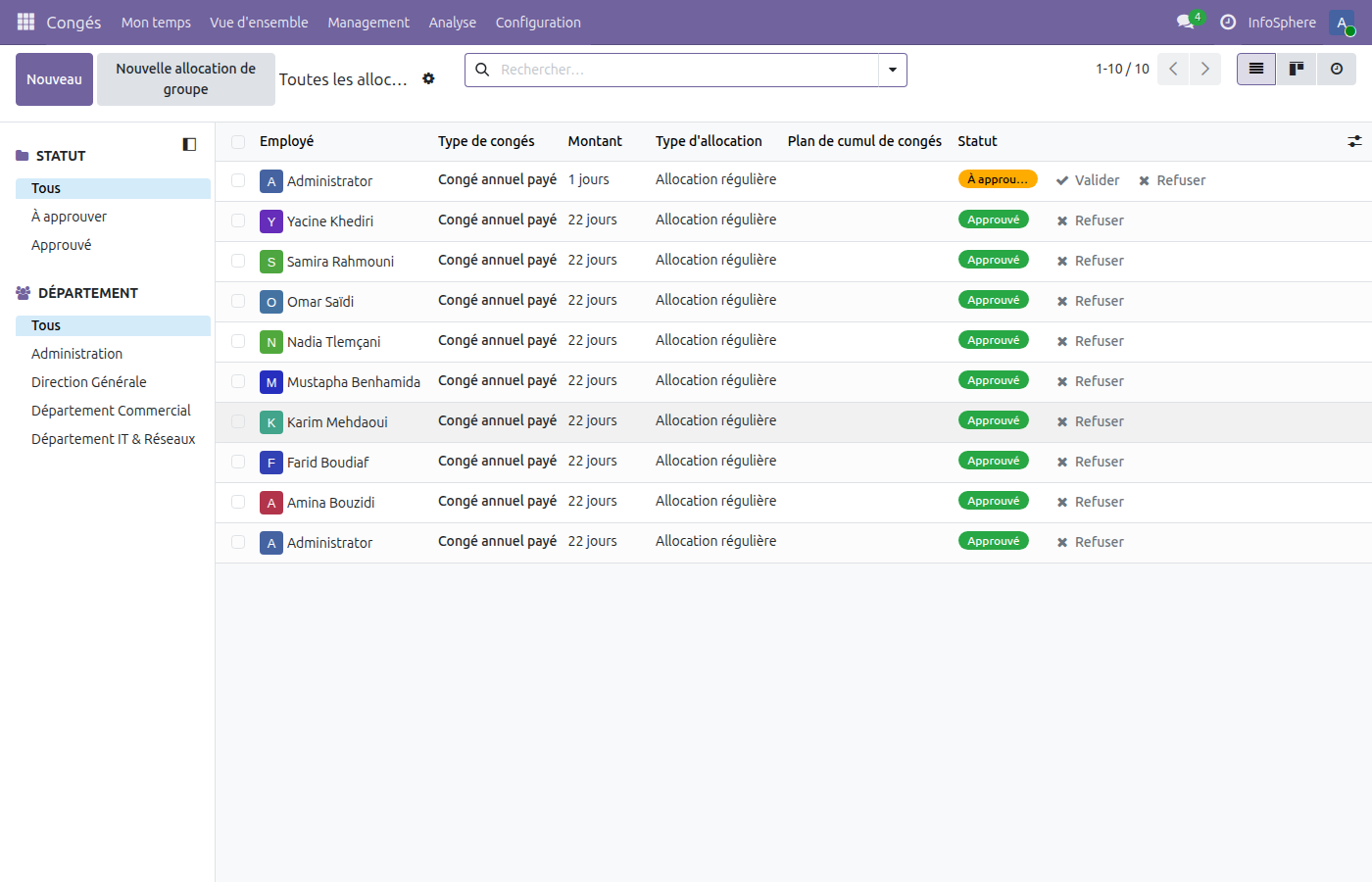Check the box for Omar Saïdi
This screenshot has height=882, width=1372.
pos(238,301)
